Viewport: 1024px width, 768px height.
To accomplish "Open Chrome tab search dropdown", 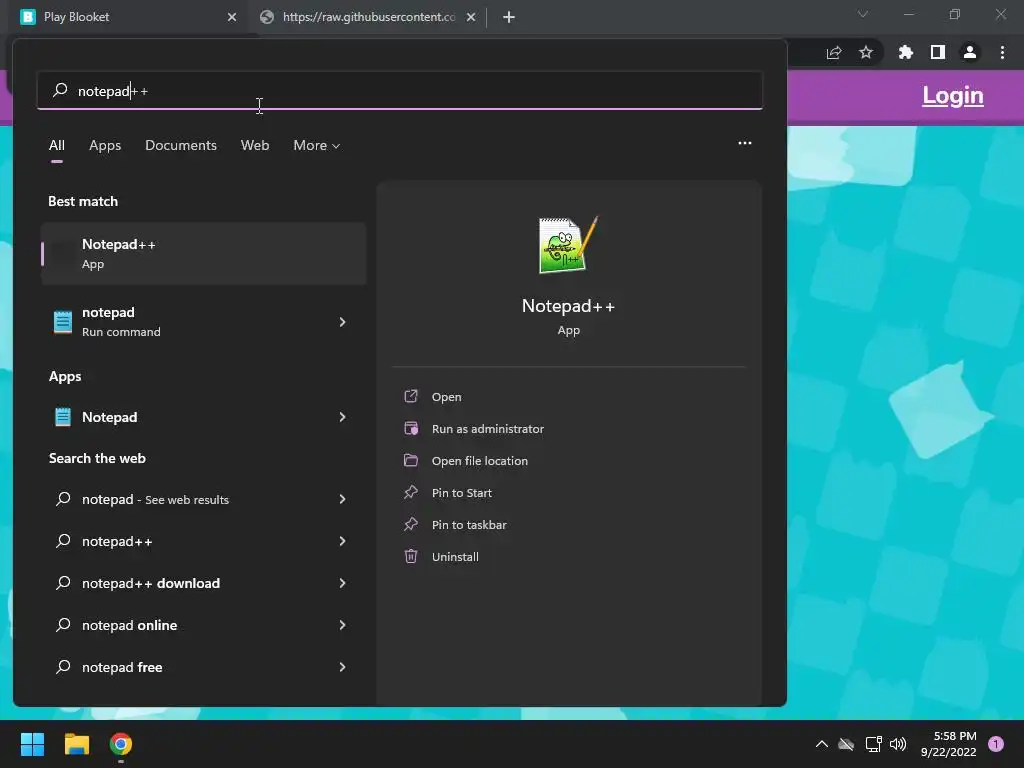I will click(x=863, y=14).
